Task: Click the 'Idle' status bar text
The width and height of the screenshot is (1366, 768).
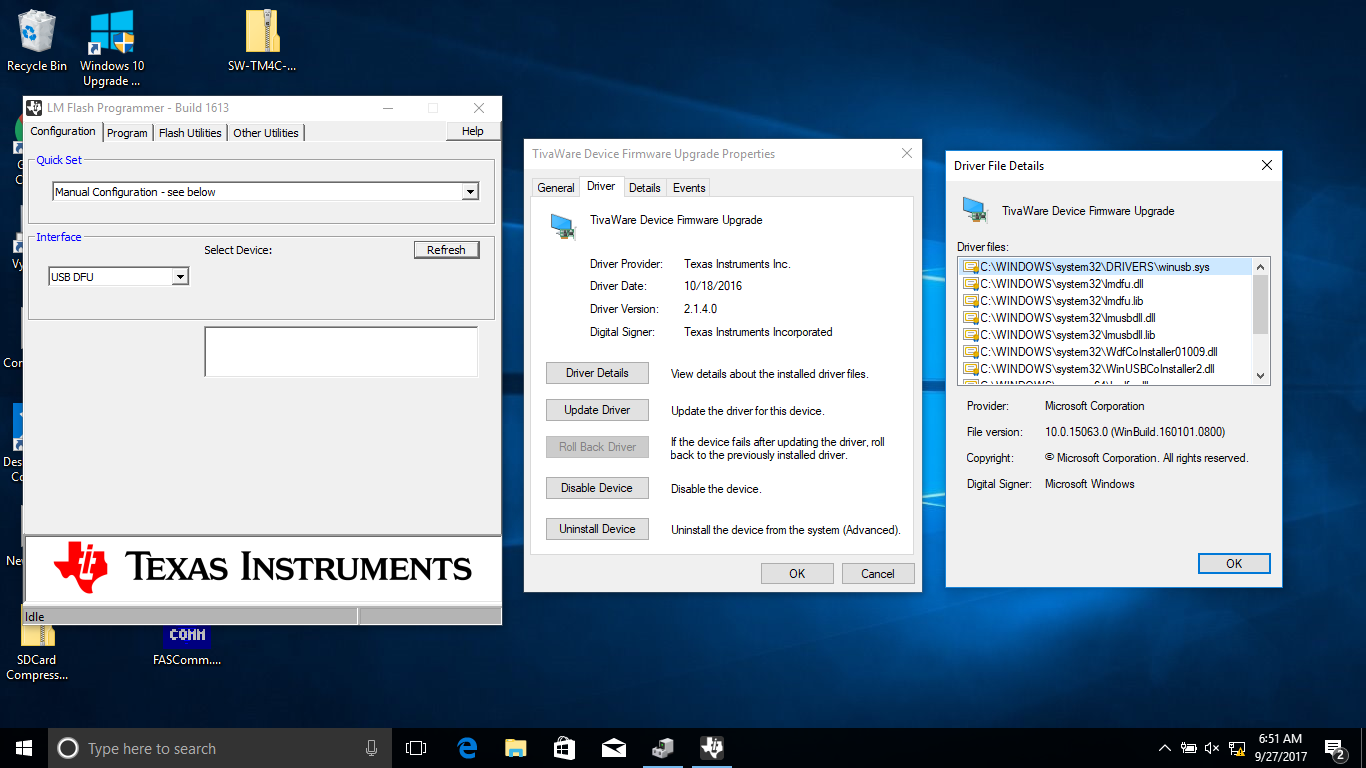Action: pos(35,616)
